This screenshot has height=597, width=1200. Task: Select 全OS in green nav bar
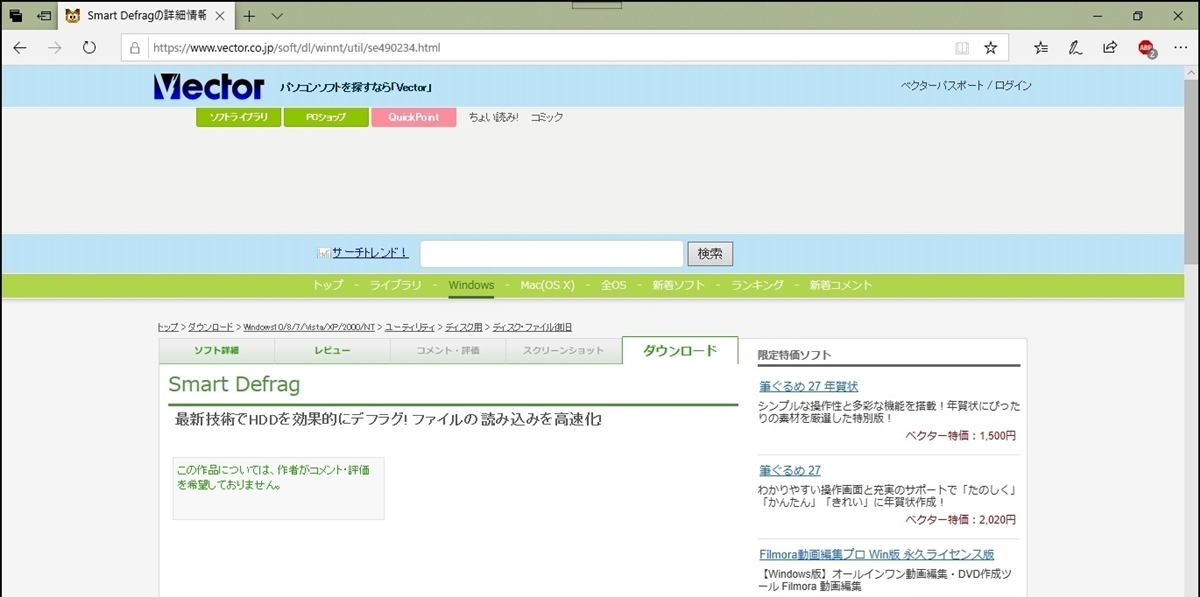pos(614,285)
